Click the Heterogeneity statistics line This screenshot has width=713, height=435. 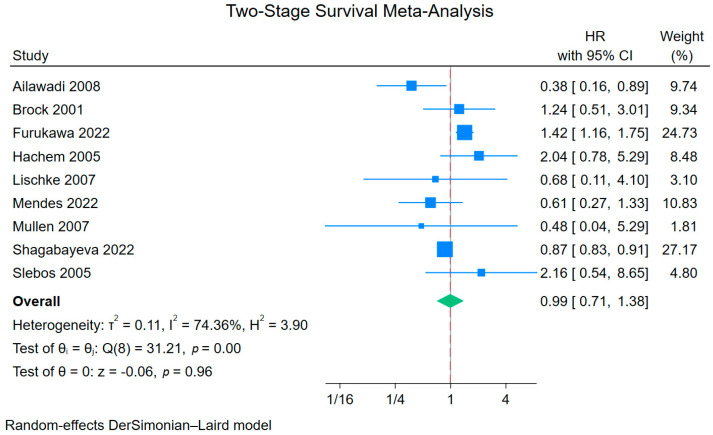[x=160, y=324]
